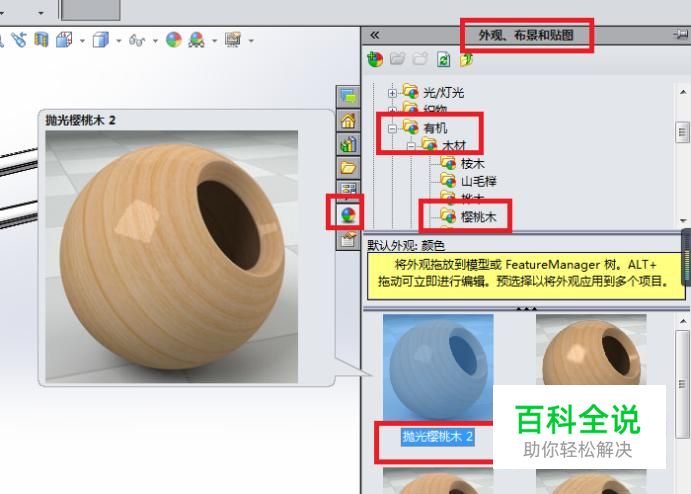Screen dimensions: 691x494
Task: Open the top task pane tab with chat windows icon
Action: point(348,96)
